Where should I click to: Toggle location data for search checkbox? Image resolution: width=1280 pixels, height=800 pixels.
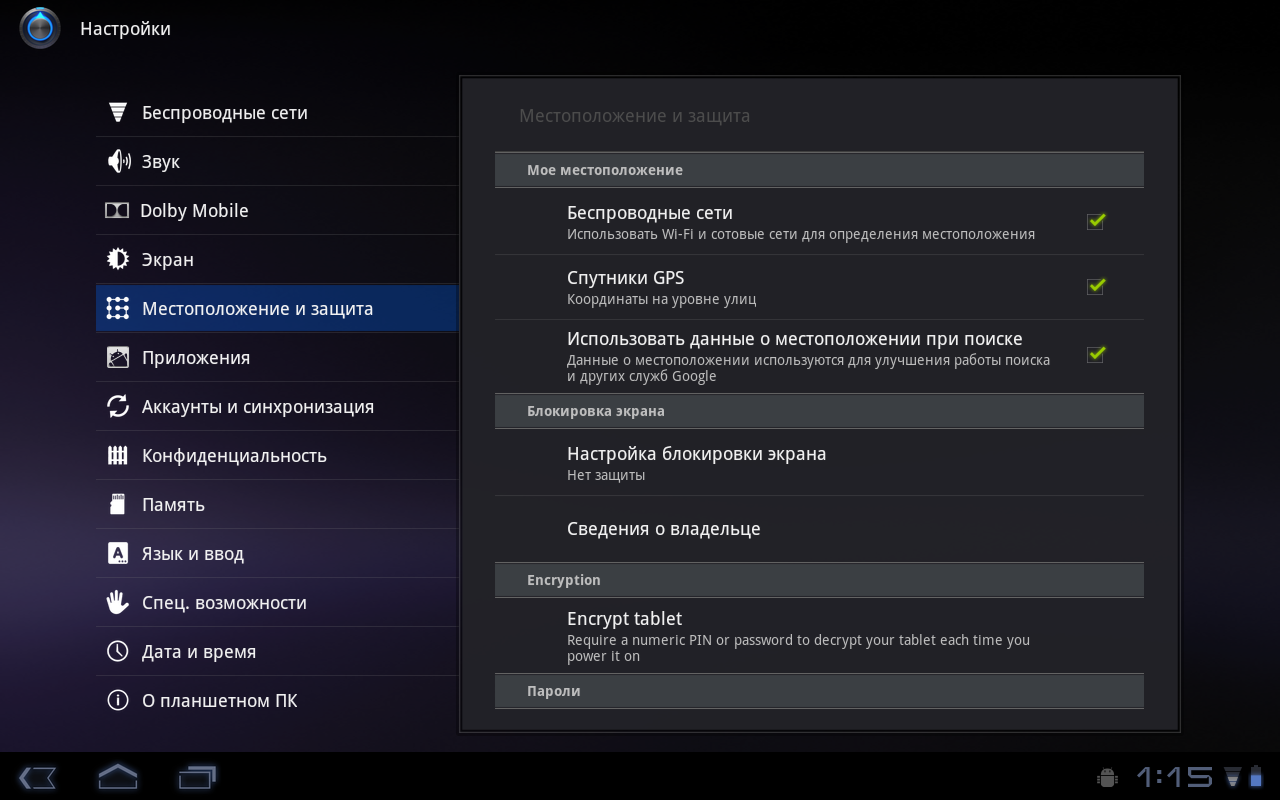[x=1096, y=354]
